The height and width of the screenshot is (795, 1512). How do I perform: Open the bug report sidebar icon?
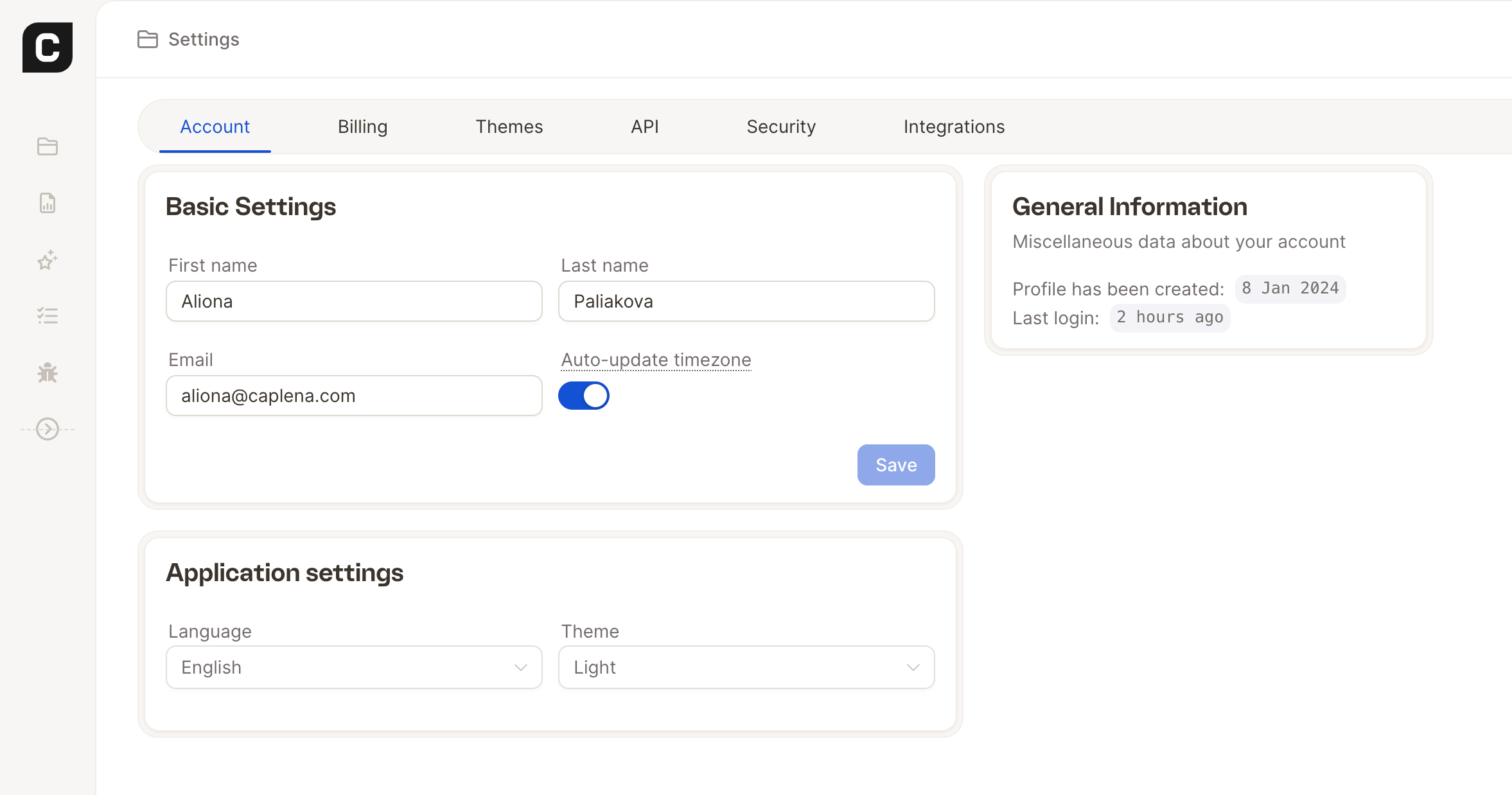pyautogui.click(x=48, y=372)
